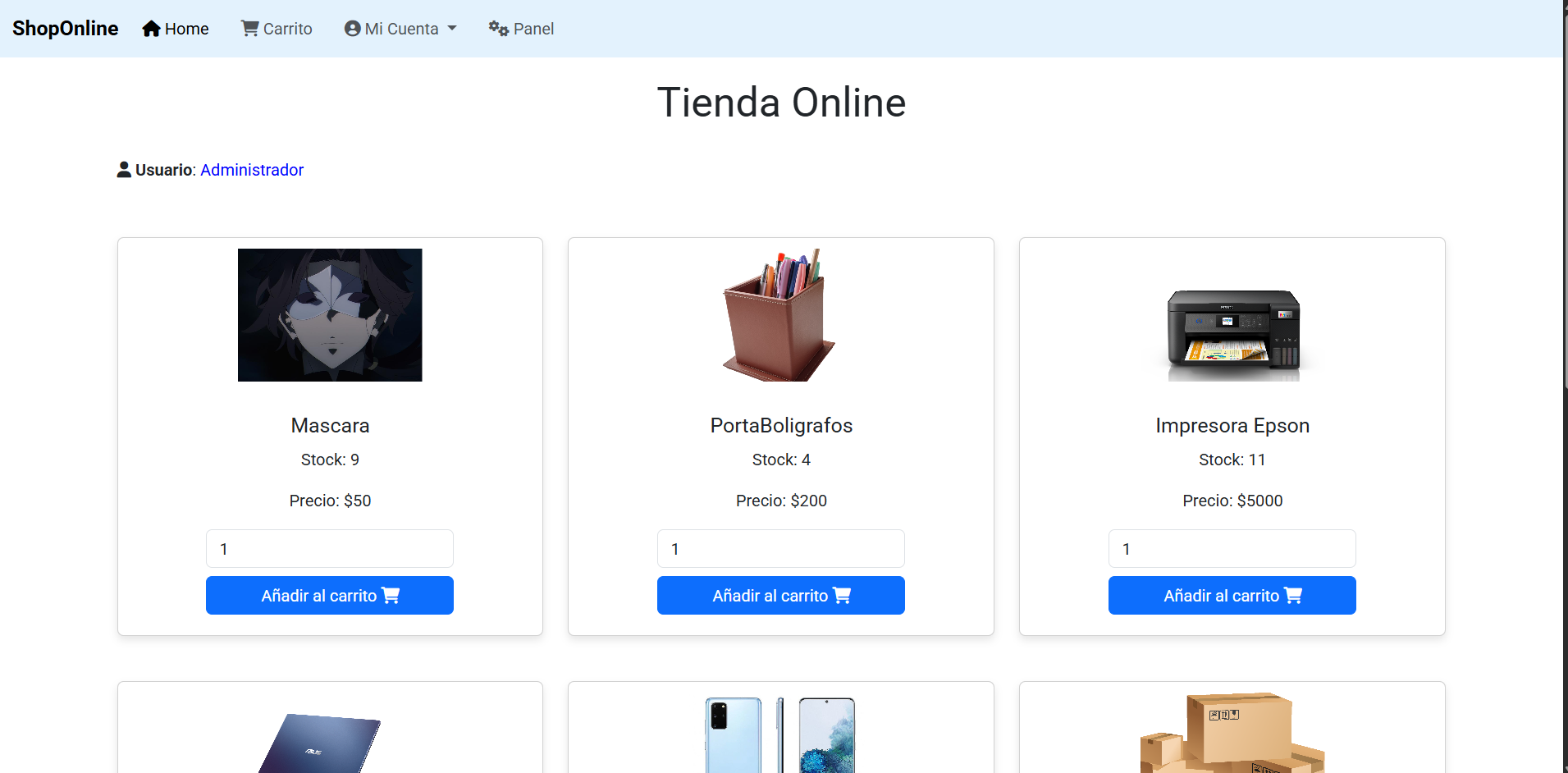Click the house icon next to Home
This screenshot has width=1568, height=773.
(x=151, y=29)
